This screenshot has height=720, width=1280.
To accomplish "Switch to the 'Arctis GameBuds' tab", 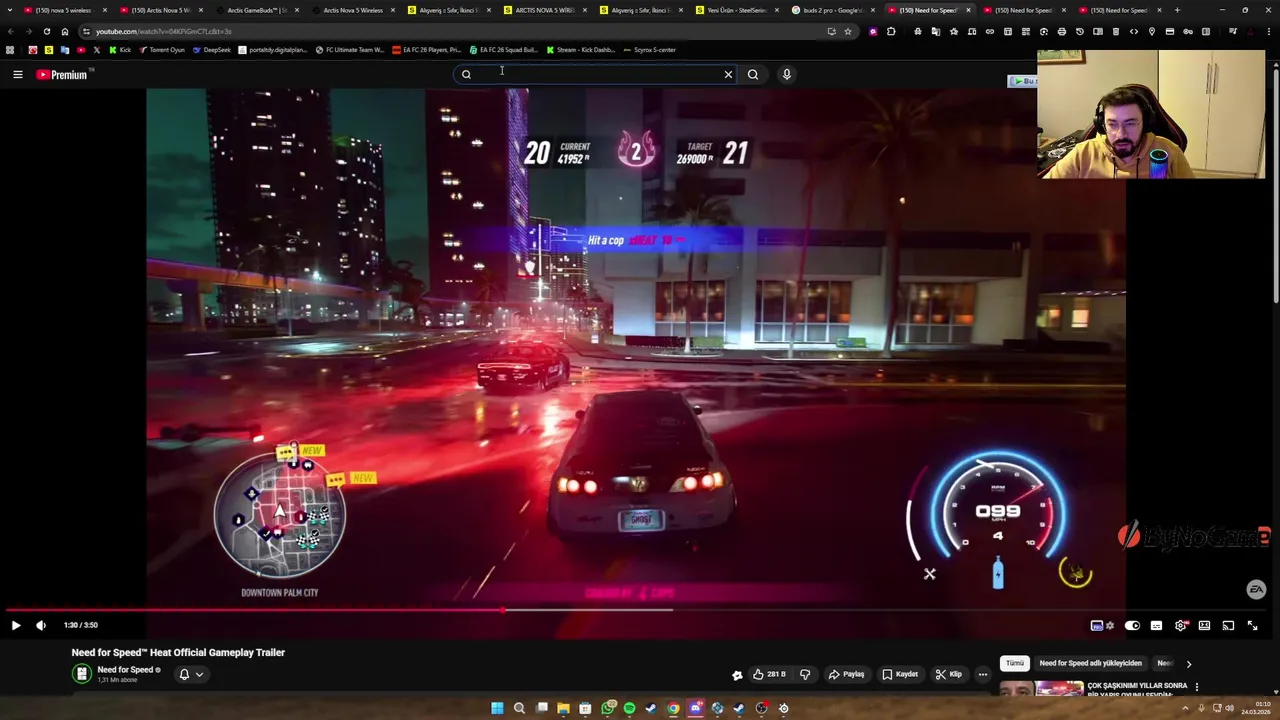I will [256, 10].
